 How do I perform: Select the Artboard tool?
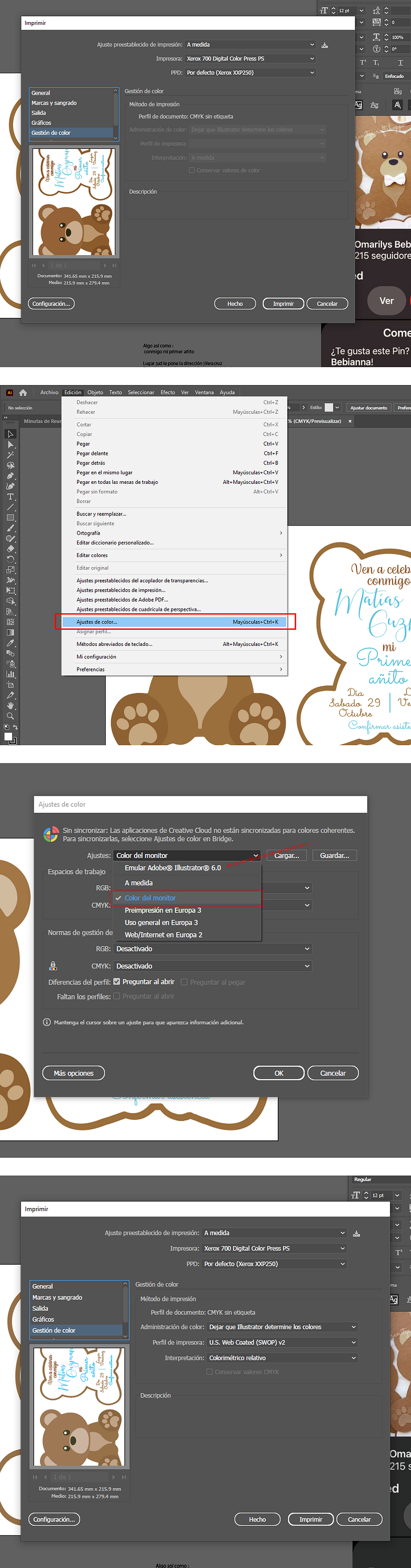[11, 685]
